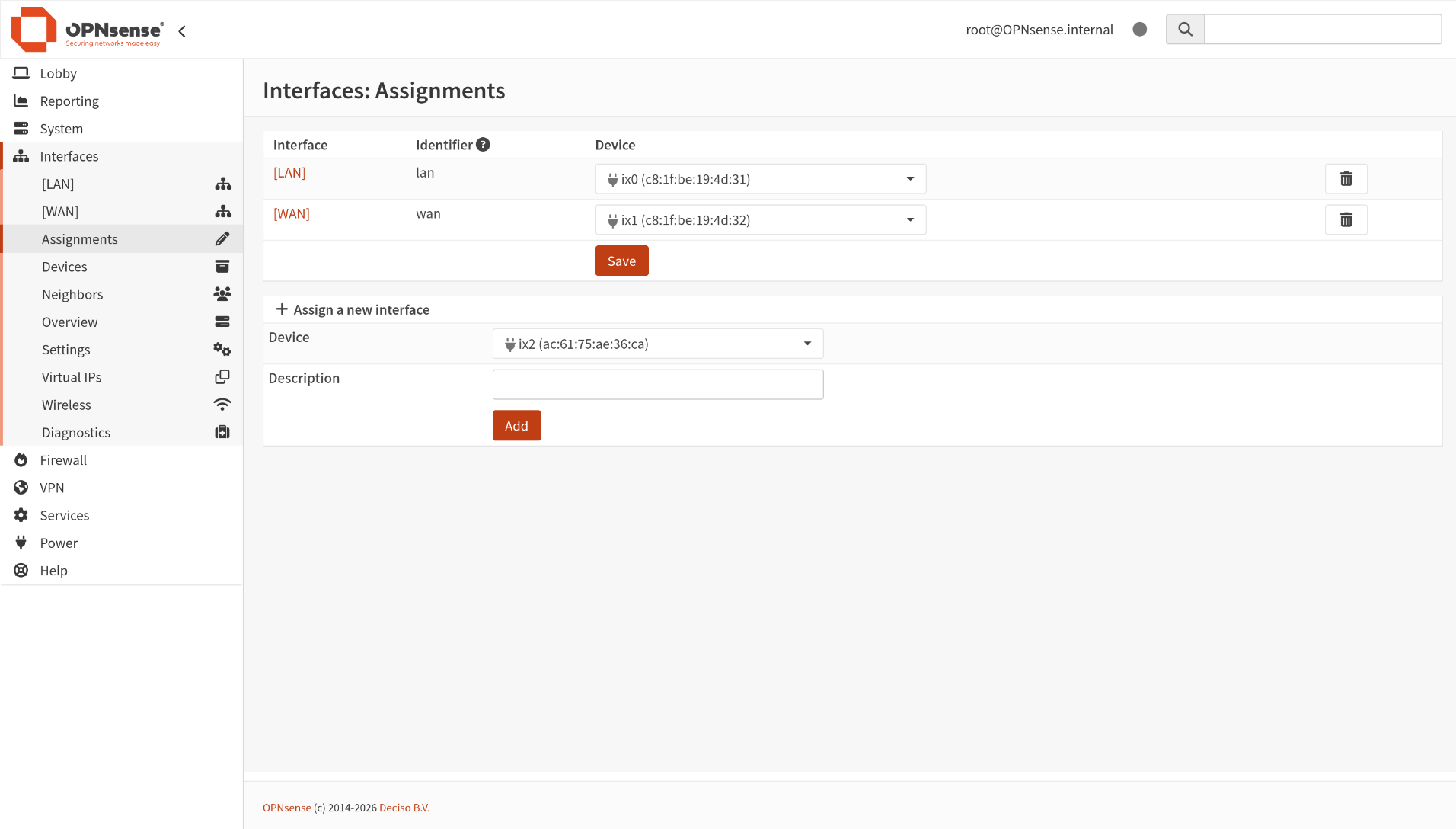Click the VPN globe icon
The width and height of the screenshot is (1456, 829).
[21, 488]
